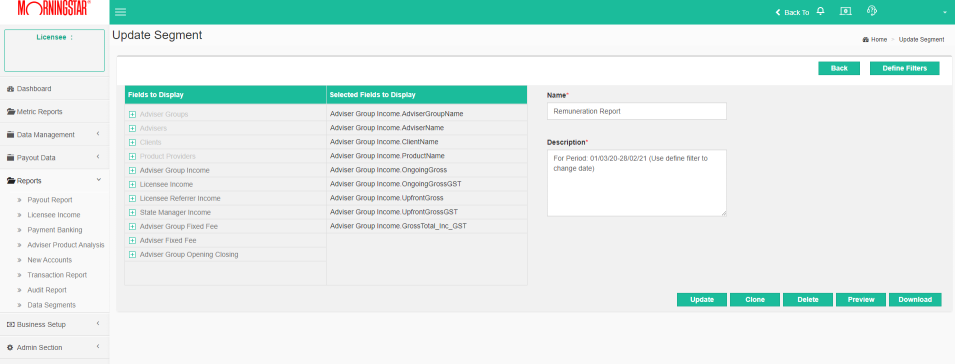
Task: Expand the Admin Section menu
Action: (x=55, y=348)
